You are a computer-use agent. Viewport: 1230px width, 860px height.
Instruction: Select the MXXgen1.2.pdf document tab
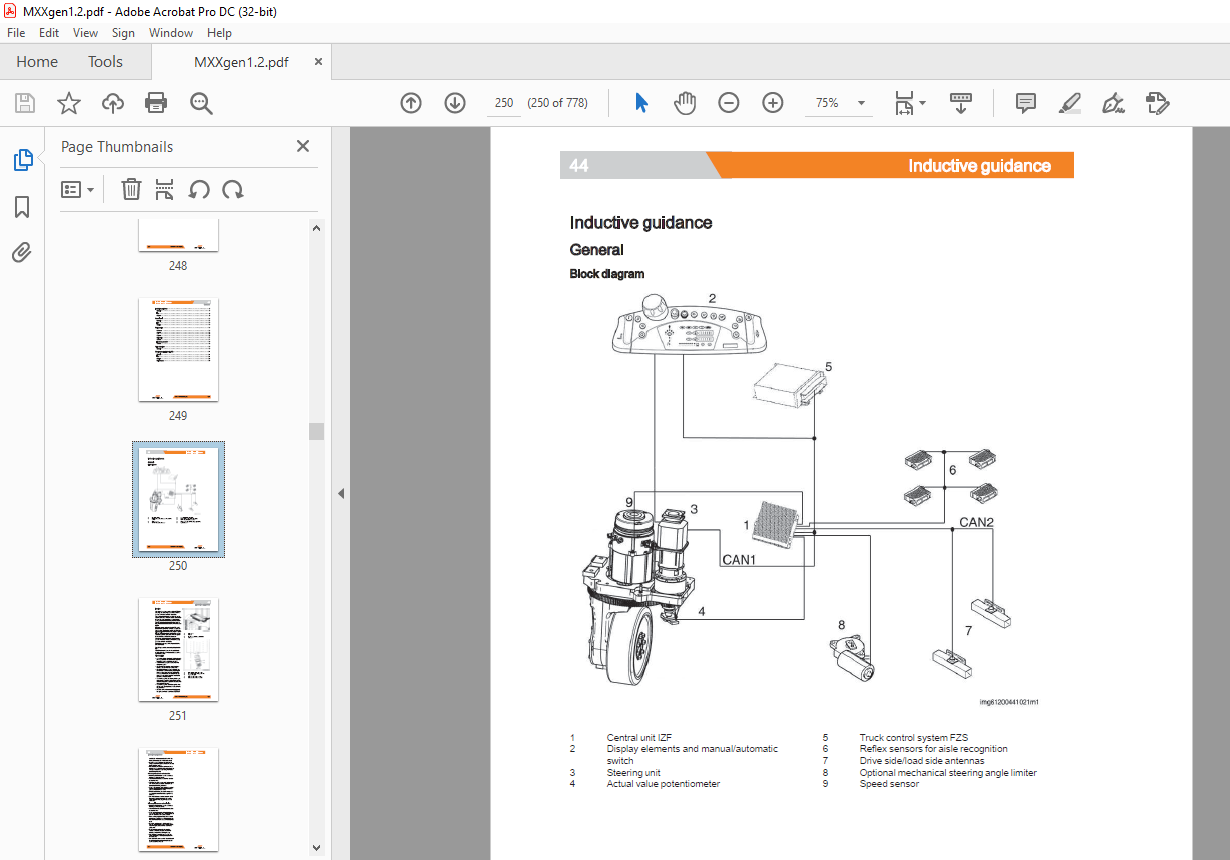coord(241,62)
